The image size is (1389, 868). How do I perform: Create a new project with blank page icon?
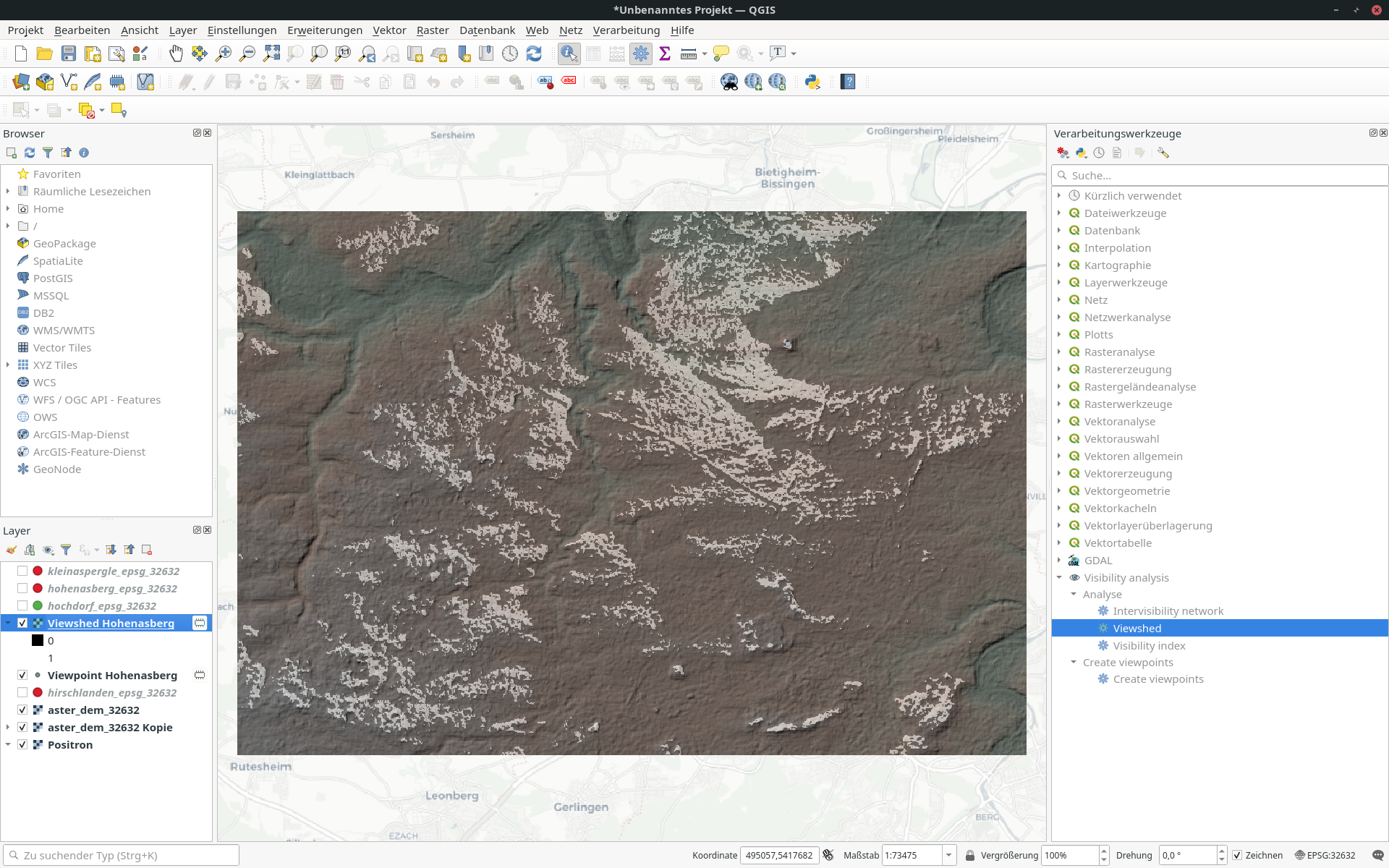21,54
